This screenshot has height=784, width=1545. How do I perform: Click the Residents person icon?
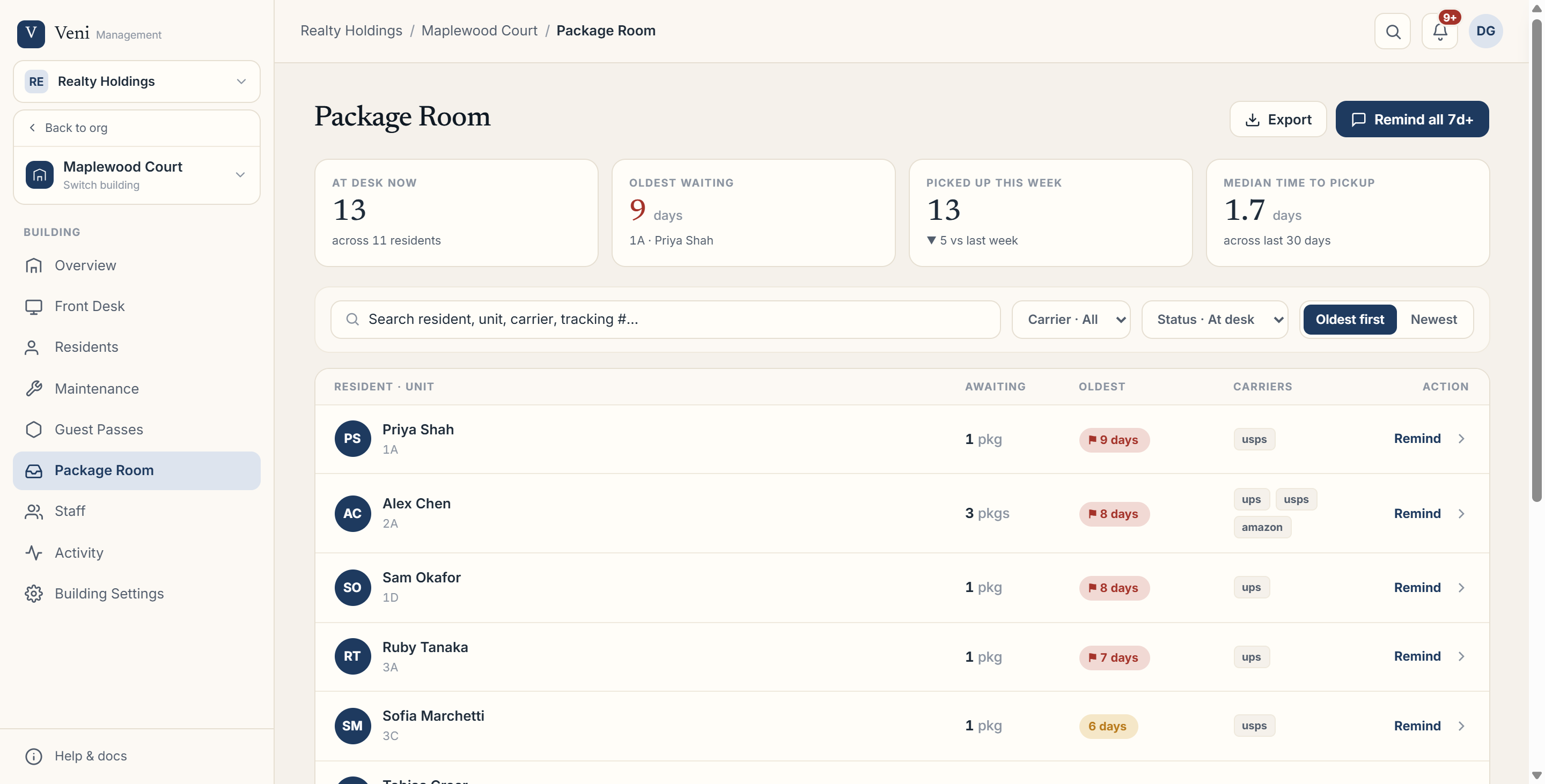pyautogui.click(x=32, y=347)
